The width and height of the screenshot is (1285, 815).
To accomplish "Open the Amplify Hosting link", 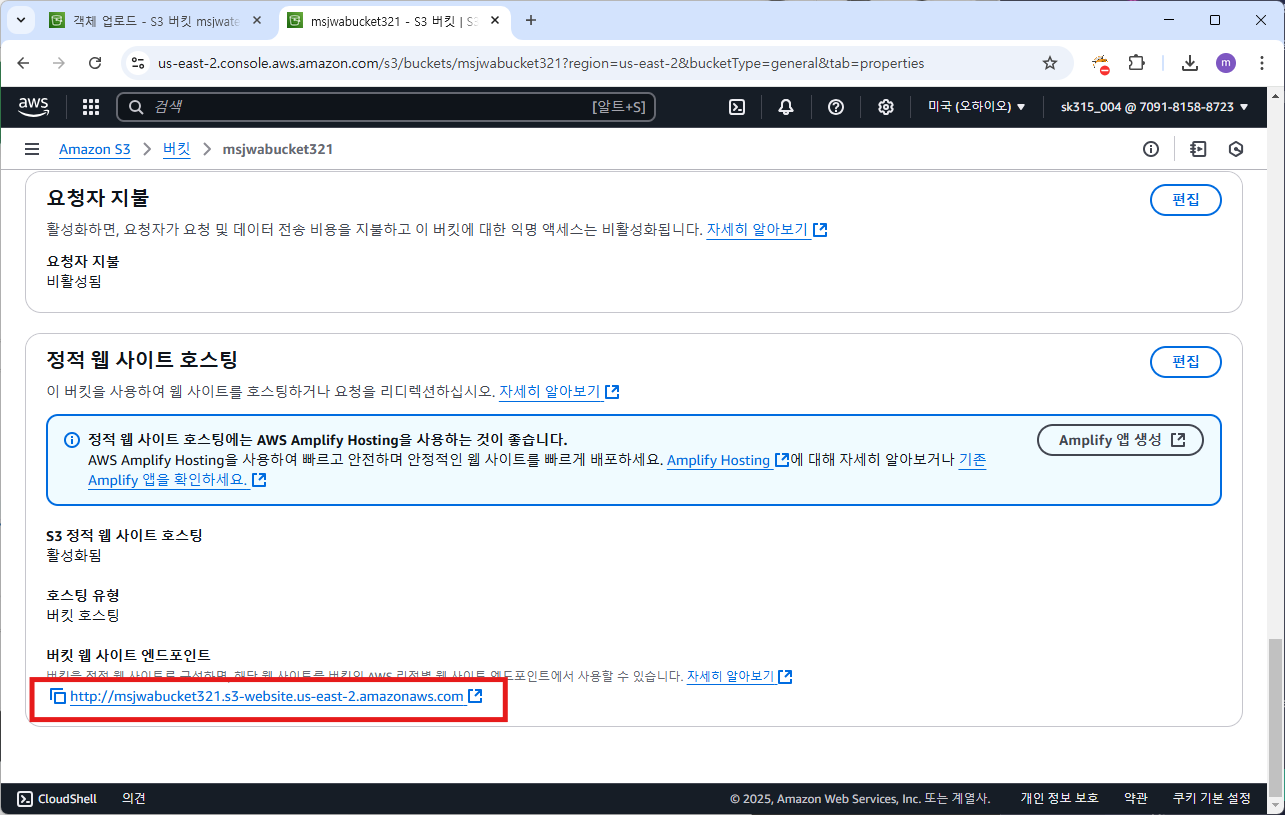I will click(x=728, y=460).
